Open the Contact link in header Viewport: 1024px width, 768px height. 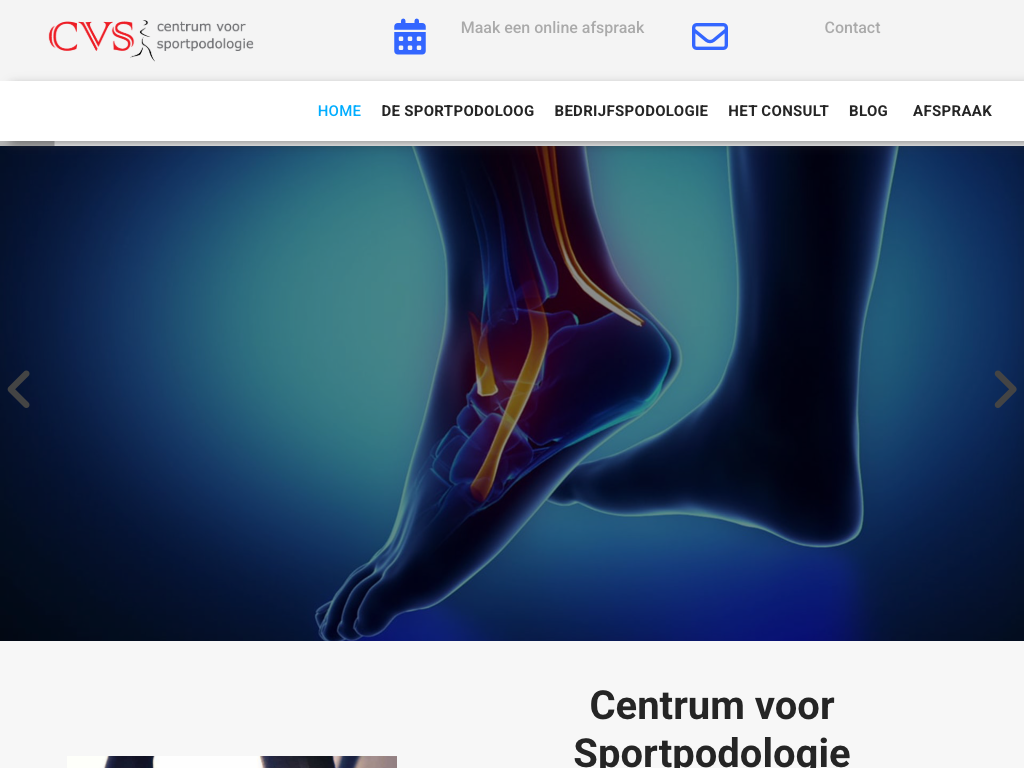[852, 27]
